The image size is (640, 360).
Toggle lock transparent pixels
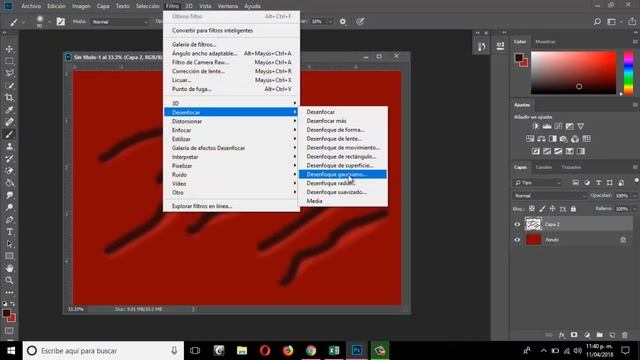click(532, 209)
